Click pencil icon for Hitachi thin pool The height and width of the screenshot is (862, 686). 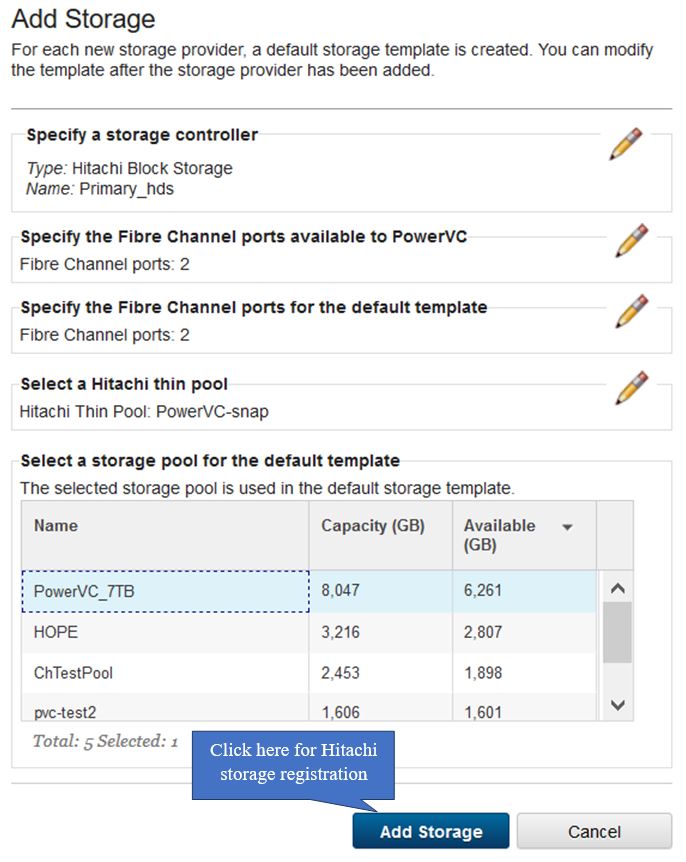point(632,388)
